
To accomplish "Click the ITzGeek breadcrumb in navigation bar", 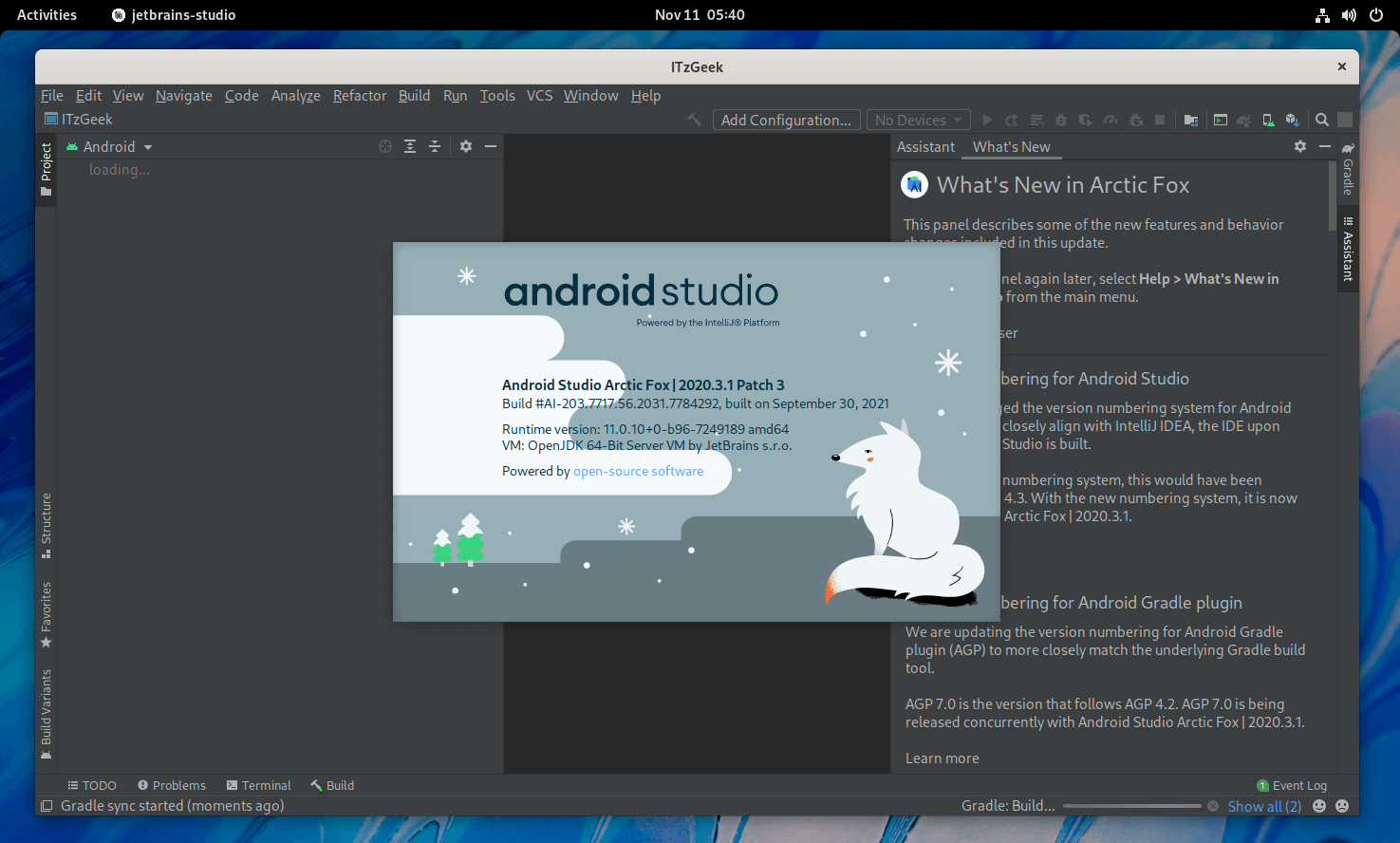I will coord(79,119).
